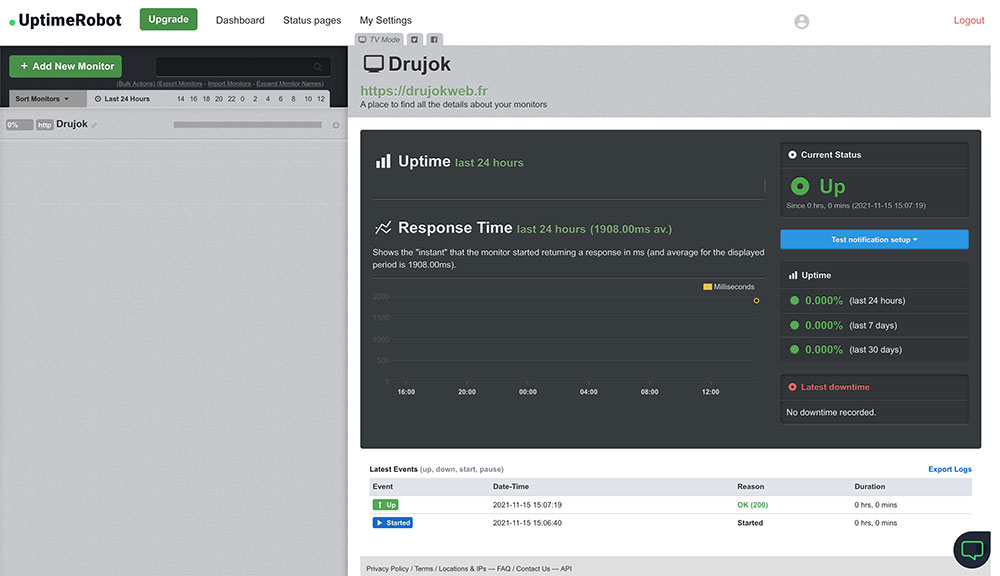Click the Started event badge
This screenshot has width=1000, height=576.
393,523
